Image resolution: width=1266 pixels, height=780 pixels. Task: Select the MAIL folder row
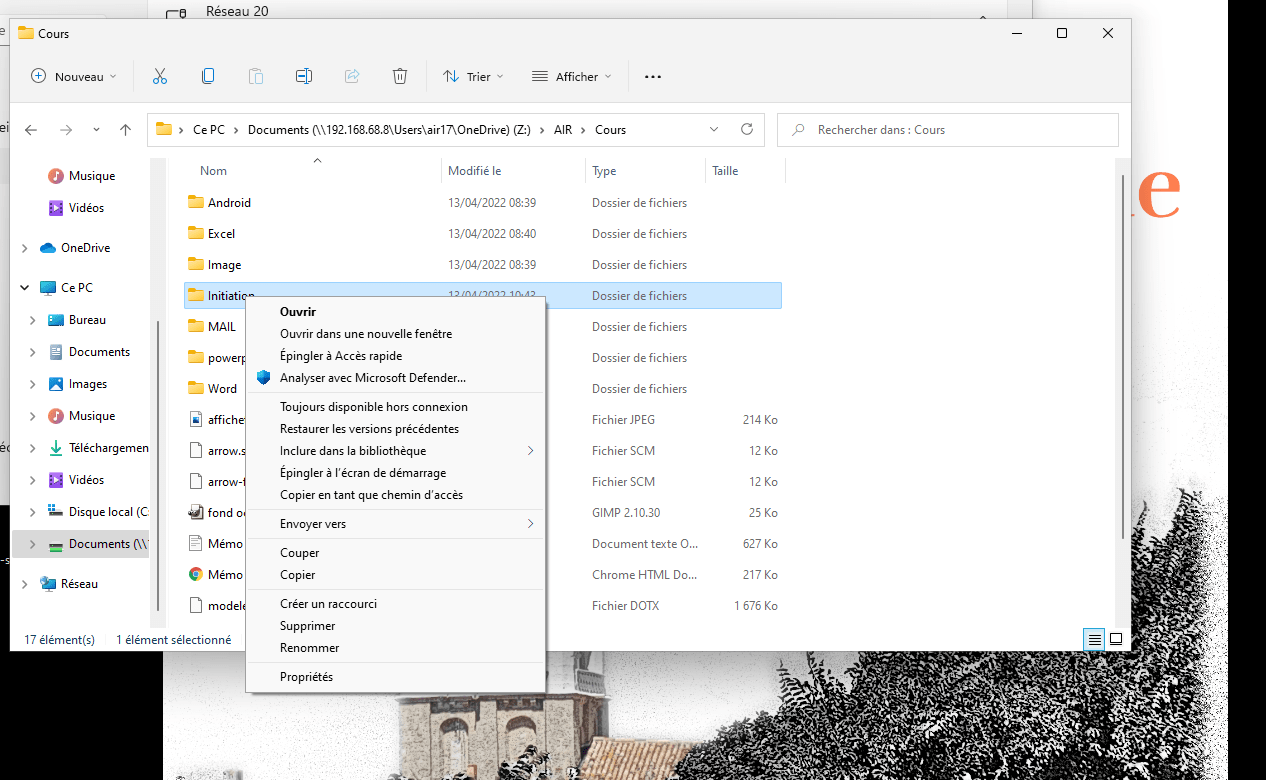pyautogui.click(x=484, y=327)
